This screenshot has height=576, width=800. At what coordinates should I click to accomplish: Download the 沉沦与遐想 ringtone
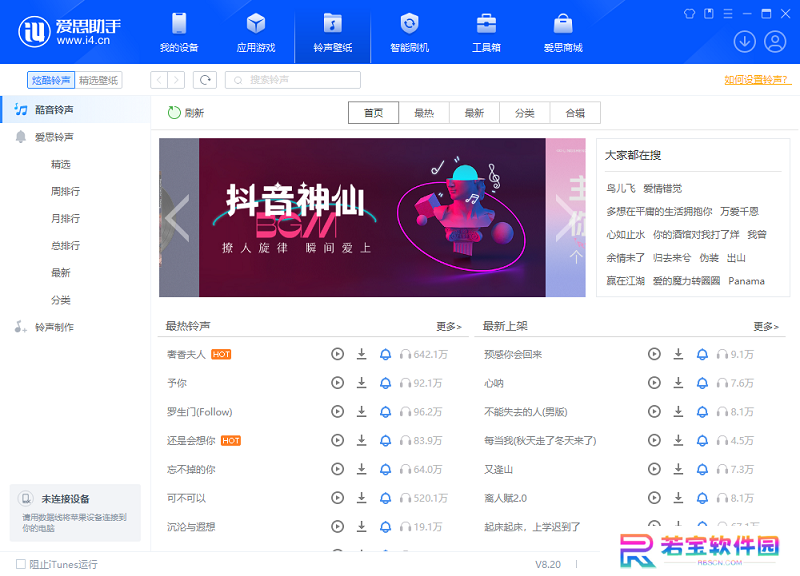[x=361, y=527]
